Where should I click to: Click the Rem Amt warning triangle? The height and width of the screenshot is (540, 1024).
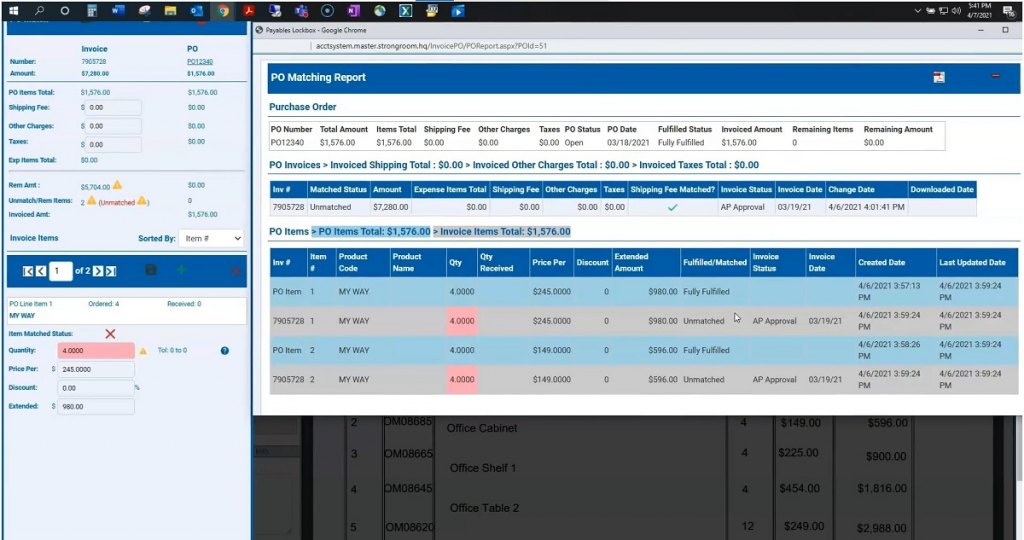click(118, 185)
